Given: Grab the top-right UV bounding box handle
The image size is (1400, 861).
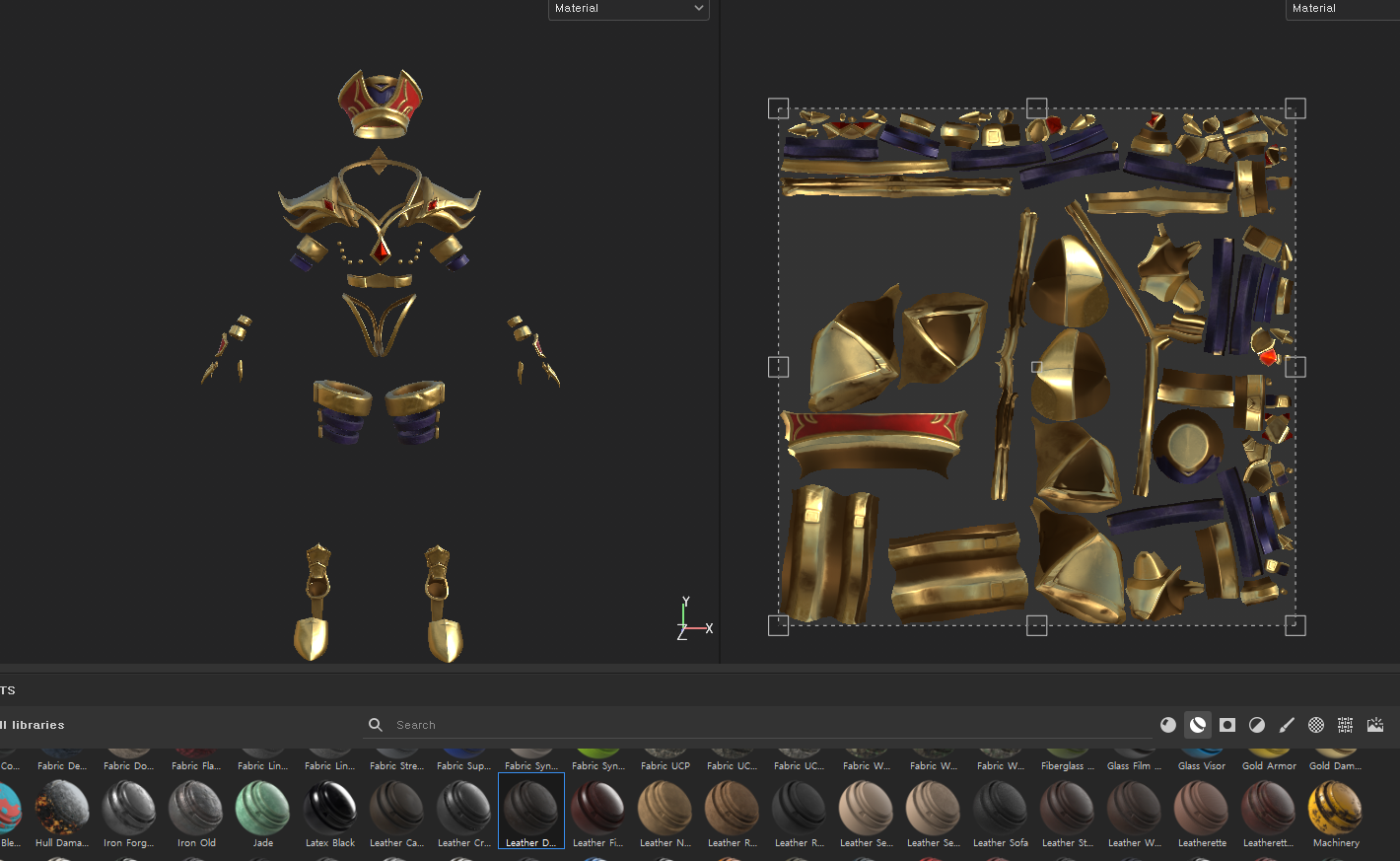Looking at the screenshot, I should pyautogui.click(x=1295, y=108).
